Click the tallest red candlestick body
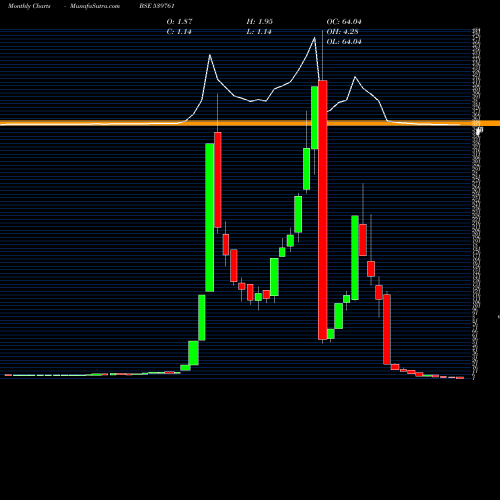Screen dimensions: 500x500 coord(323,210)
